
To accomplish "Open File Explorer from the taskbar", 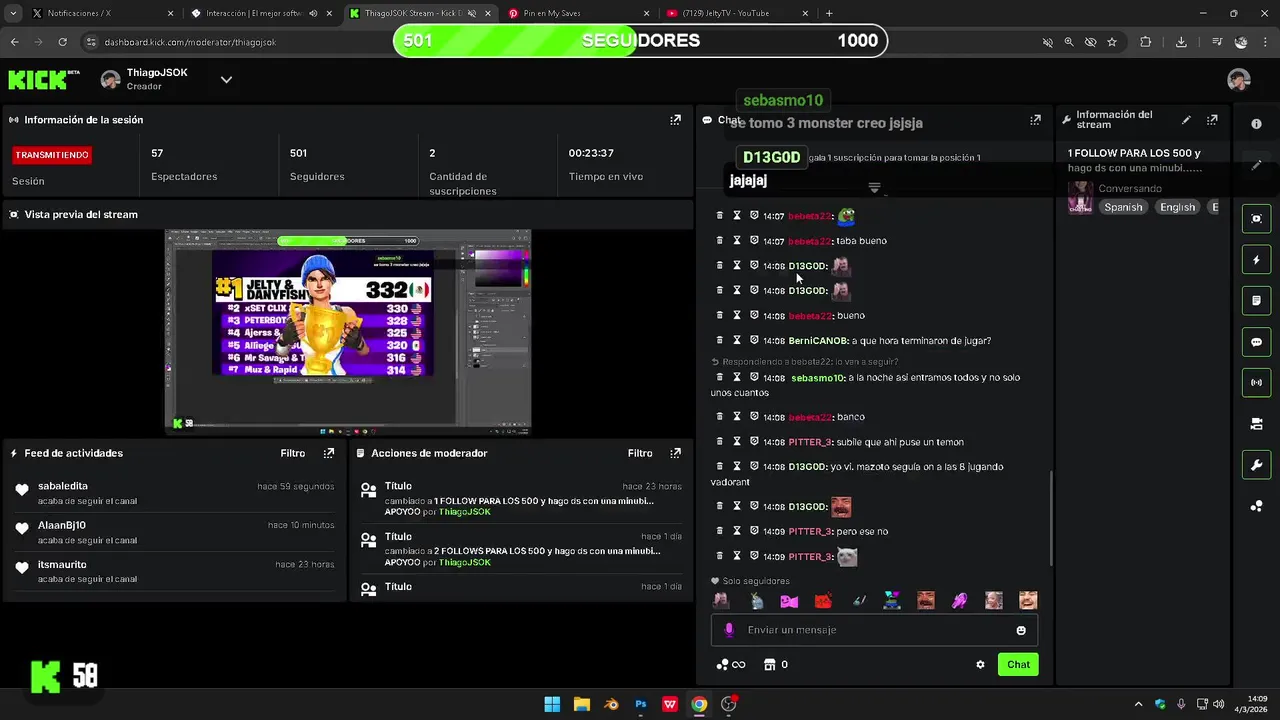I will [x=581, y=704].
